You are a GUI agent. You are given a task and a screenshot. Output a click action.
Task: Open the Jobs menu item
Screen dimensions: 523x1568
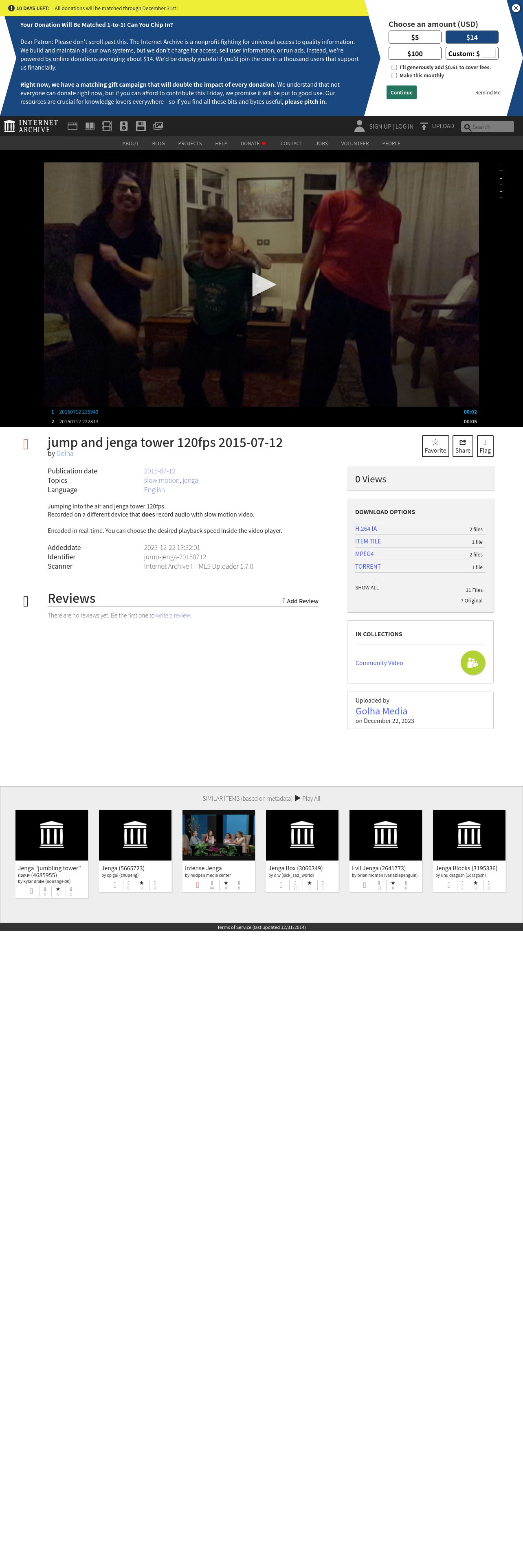pyautogui.click(x=321, y=144)
